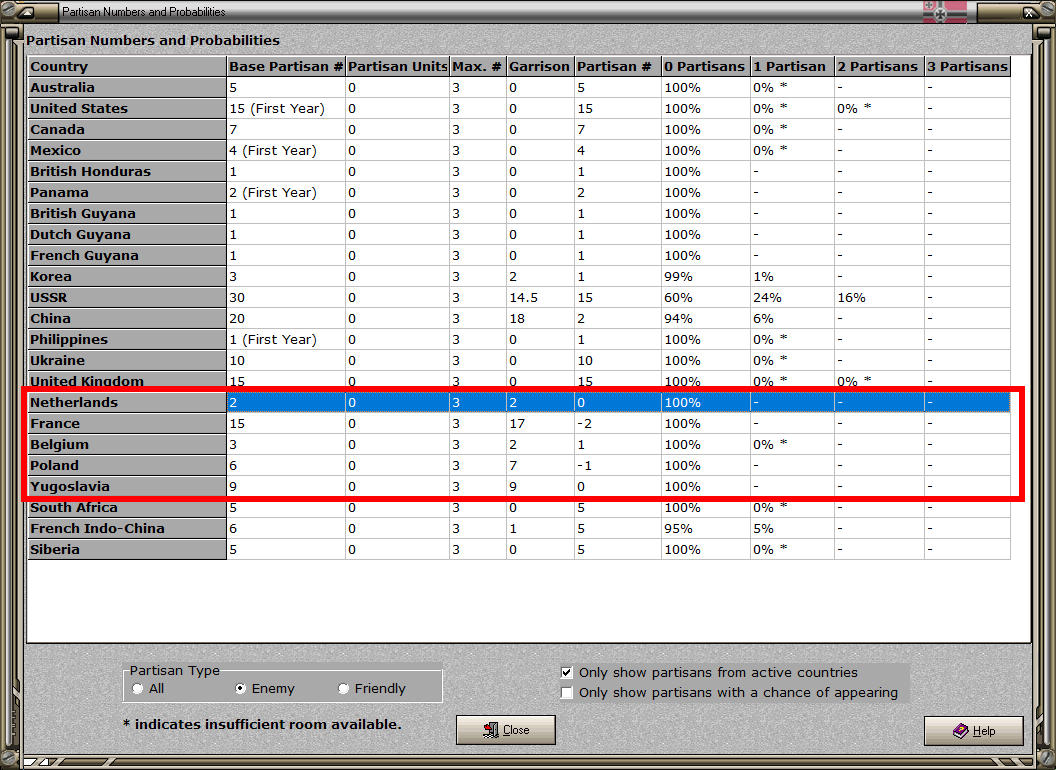Viewport: 1056px width, 770px height.
Task: Open the Help button
Action: (974, 731)
